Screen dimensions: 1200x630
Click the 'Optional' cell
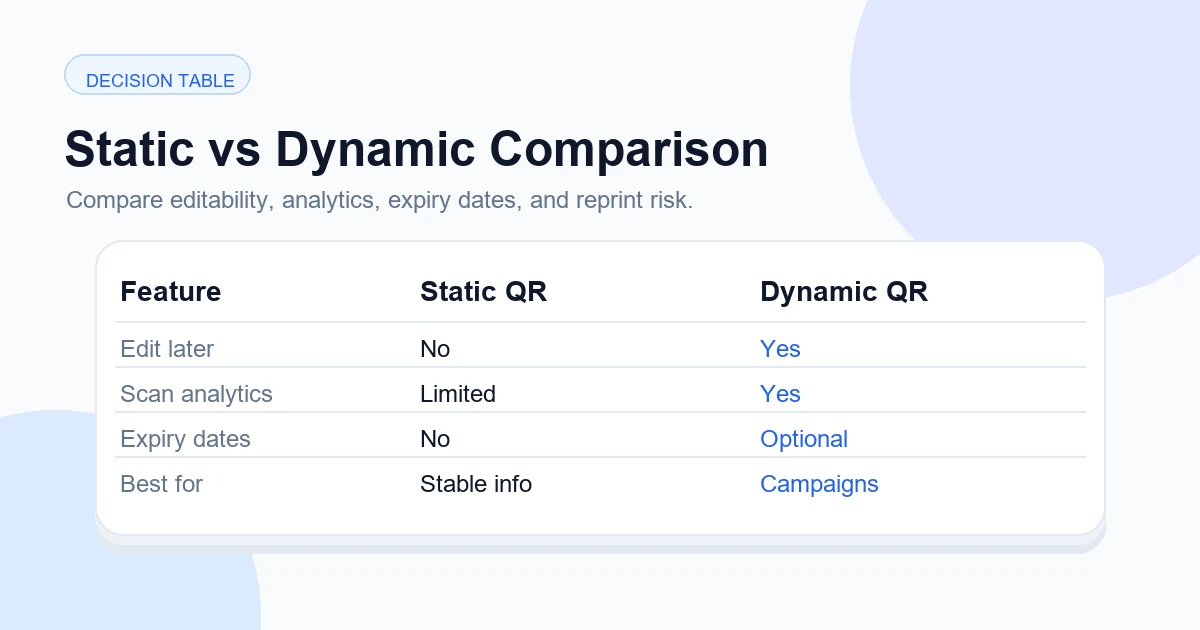804,439
